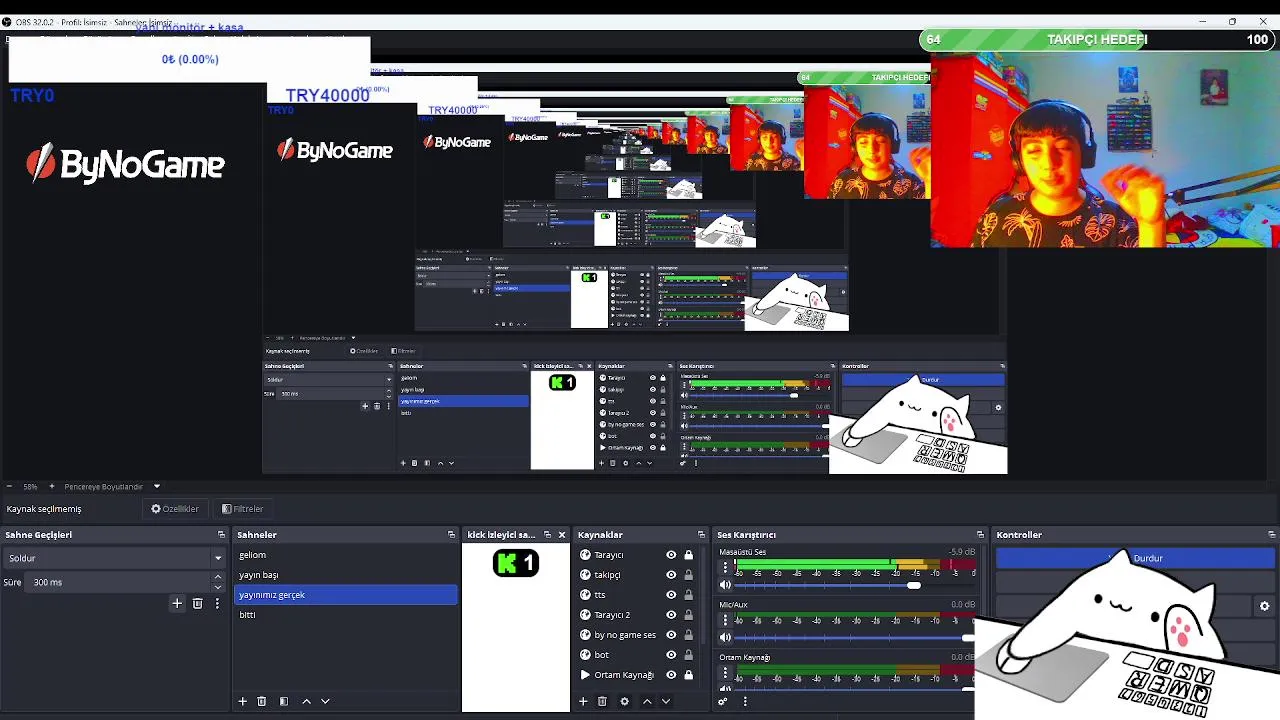Hide the Tarayıcı source
The height and width of the screenshot is (720, 1280).
pyautogui.click(x=671, y=555)
